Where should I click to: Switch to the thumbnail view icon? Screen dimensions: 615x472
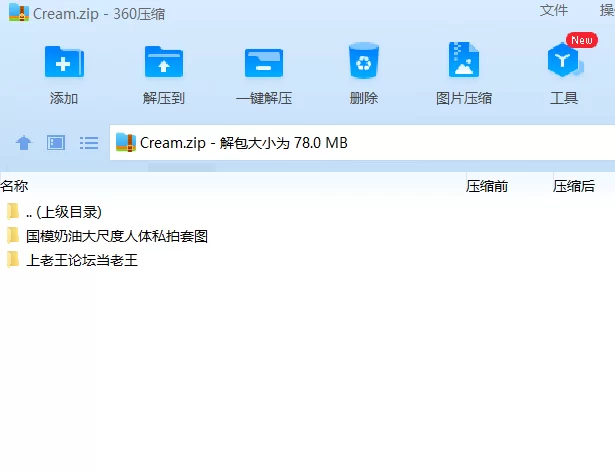56,142
